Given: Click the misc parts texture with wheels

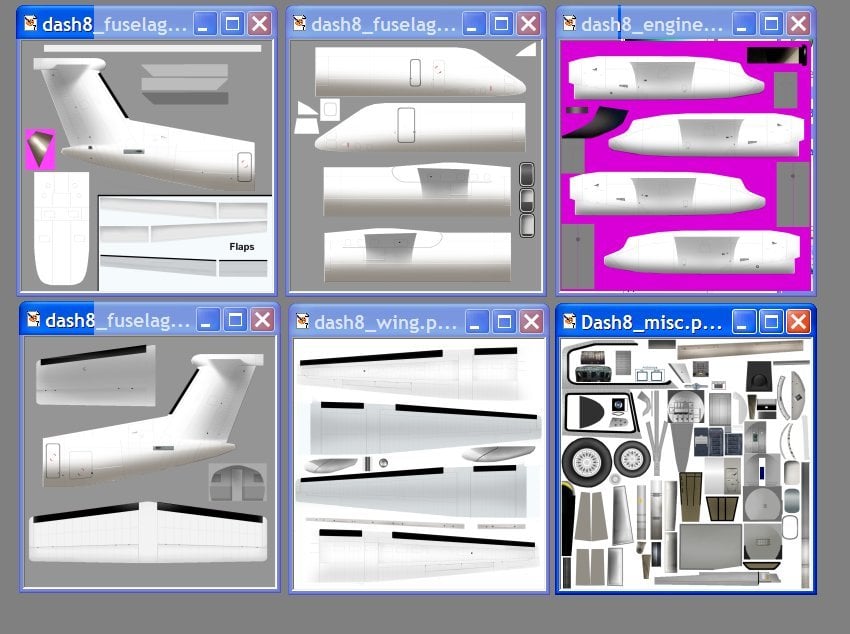Looking at the screenshot, I should click(686, 464).
